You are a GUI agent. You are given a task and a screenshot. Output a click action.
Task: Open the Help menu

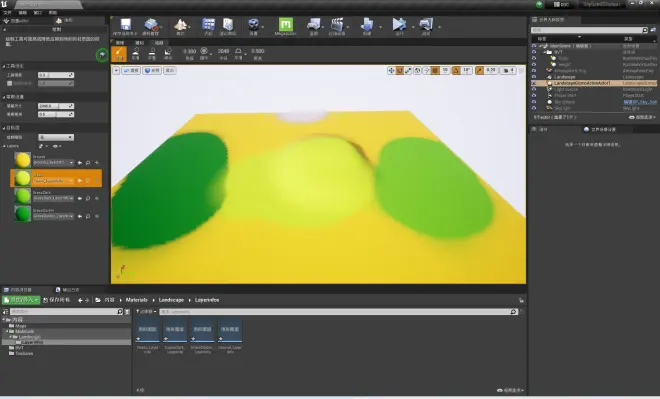click(x=53, y=13)
